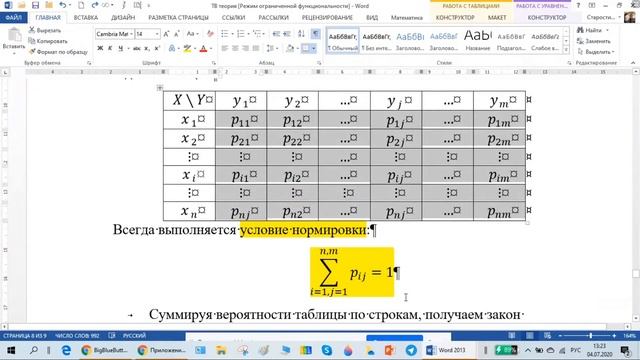Click the page count in status bar
640x360 pixels.
[25, 336]
